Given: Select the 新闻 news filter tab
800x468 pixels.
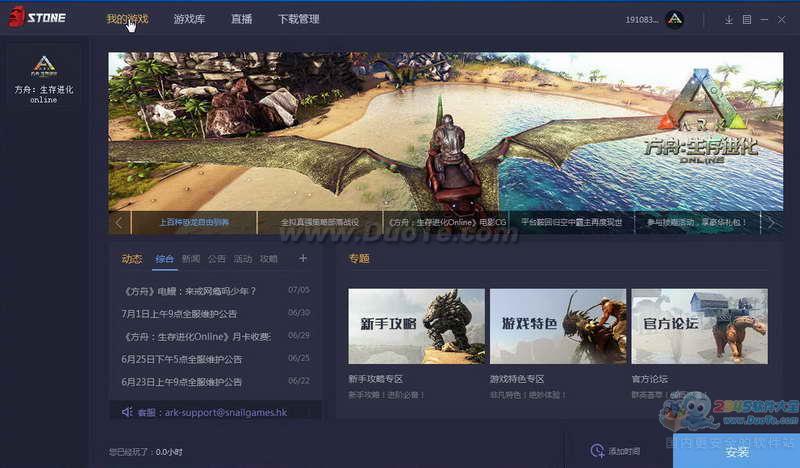Looking at the screenshot, I should 190,259.
